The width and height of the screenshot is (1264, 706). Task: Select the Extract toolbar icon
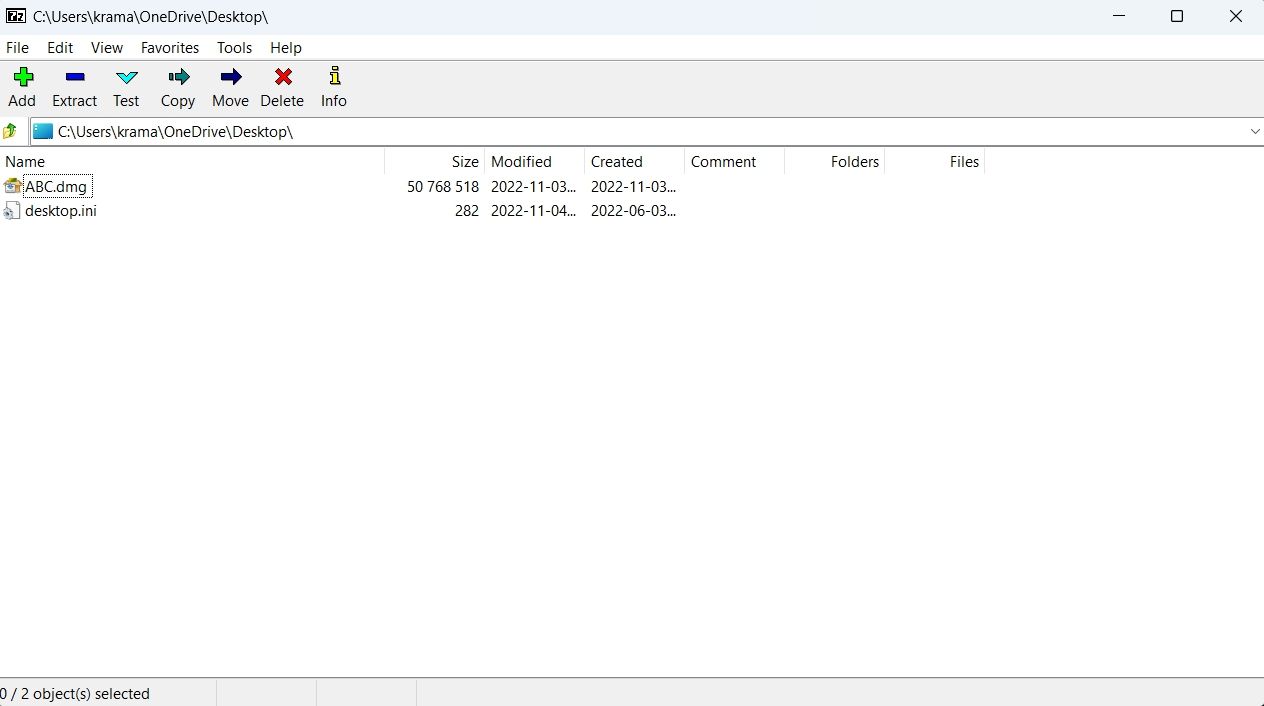[x=74, y=87]
